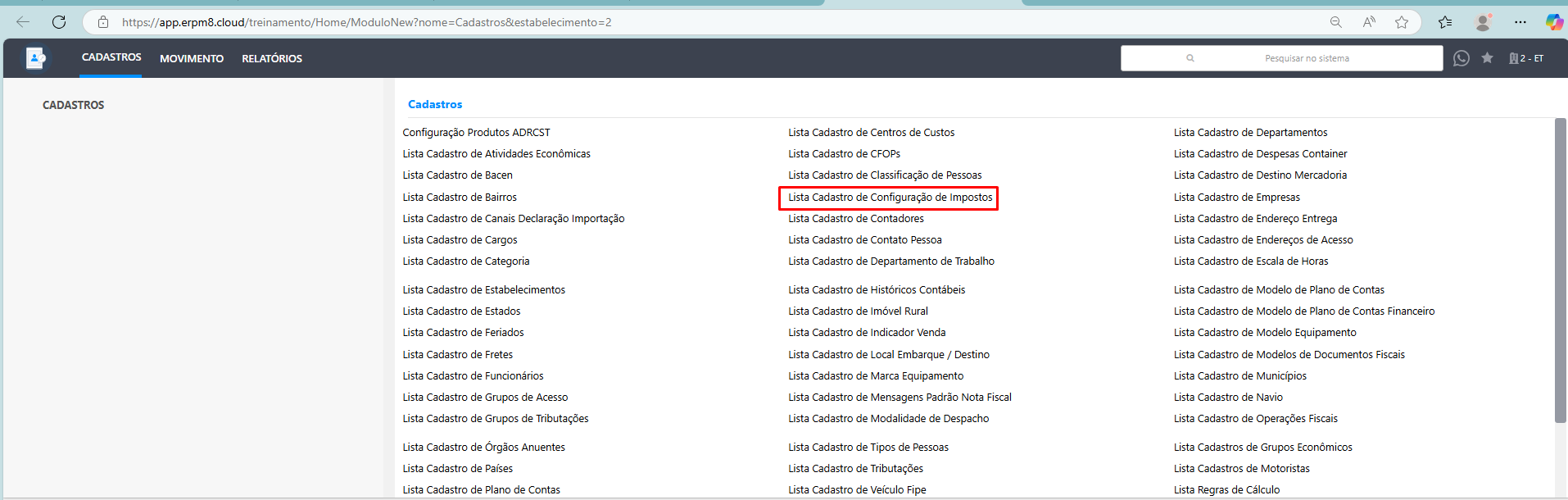This screenshot has height=500, width=1568.
Task: Refresh the browser page
Action: pyautogui.click(x=59, y=22)
